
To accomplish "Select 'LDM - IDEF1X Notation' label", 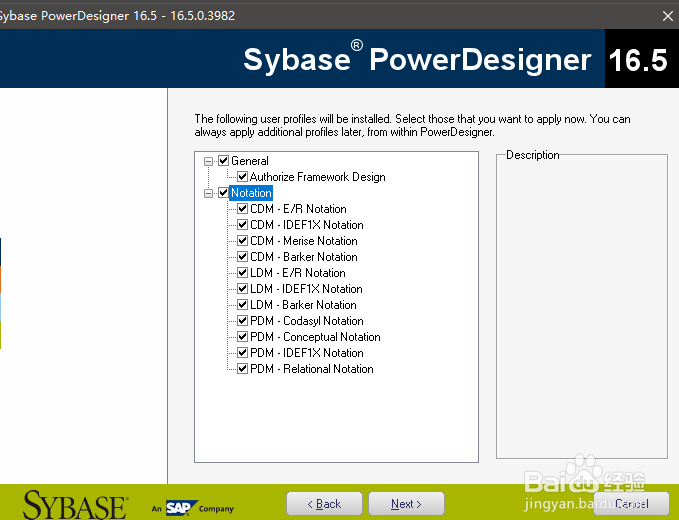I will pos(307,289).
